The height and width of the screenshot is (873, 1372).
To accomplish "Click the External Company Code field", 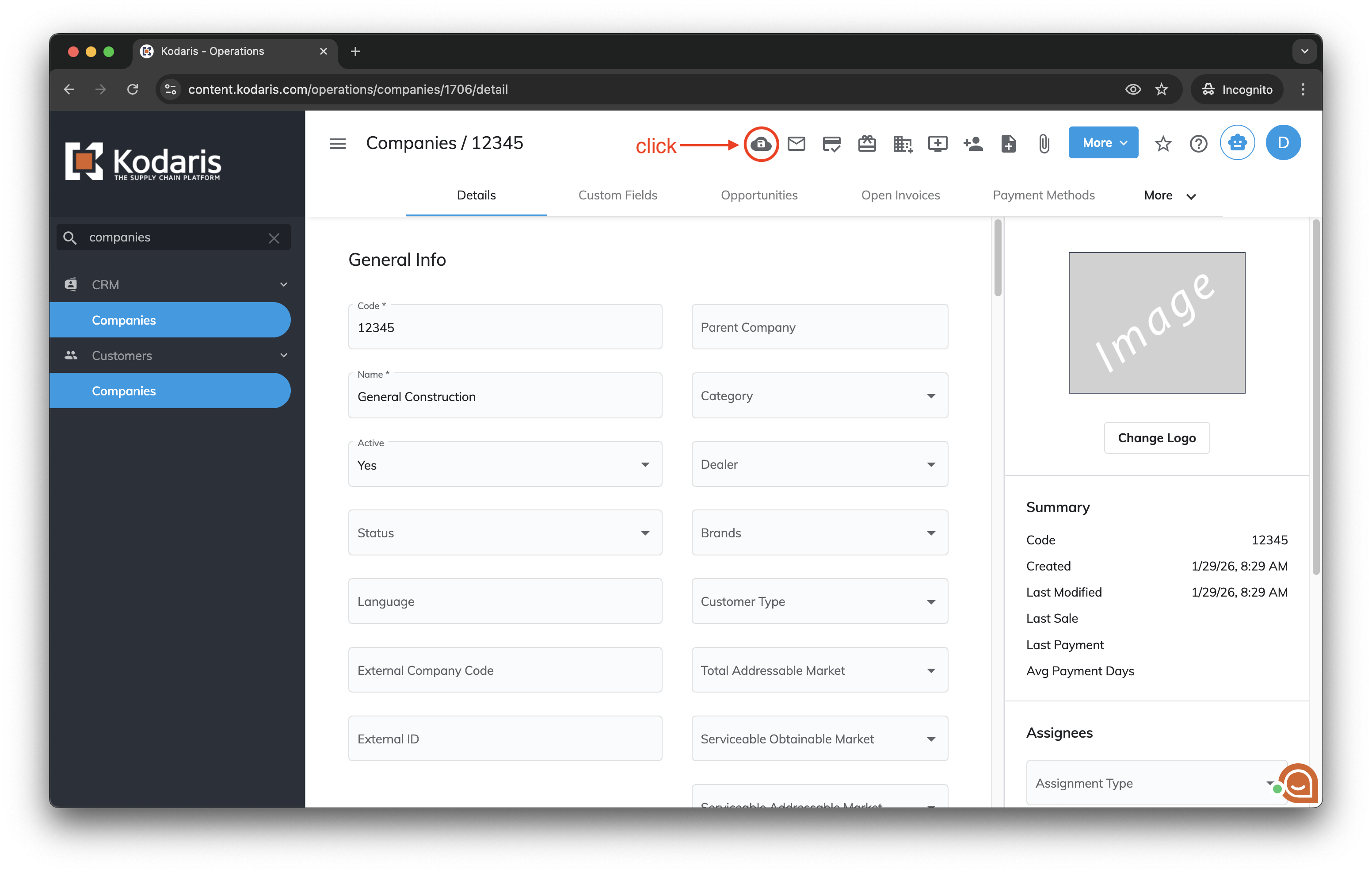I will pos(505,670).
